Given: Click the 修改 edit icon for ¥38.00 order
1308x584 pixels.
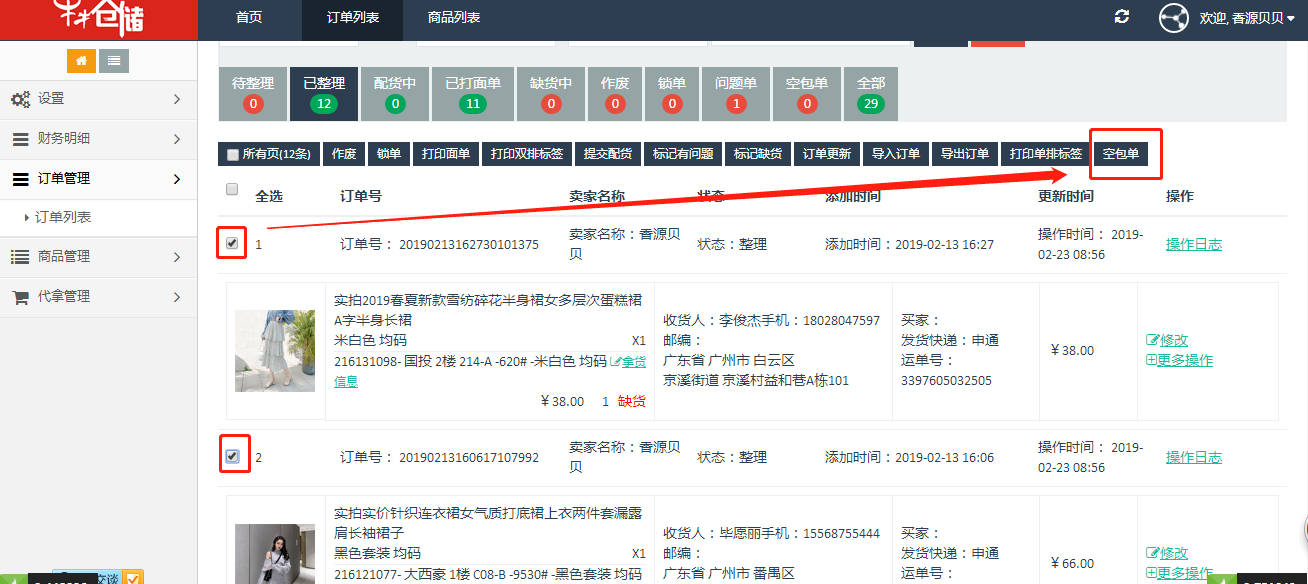Looking at the screenshot, I should coord(1152,340).
